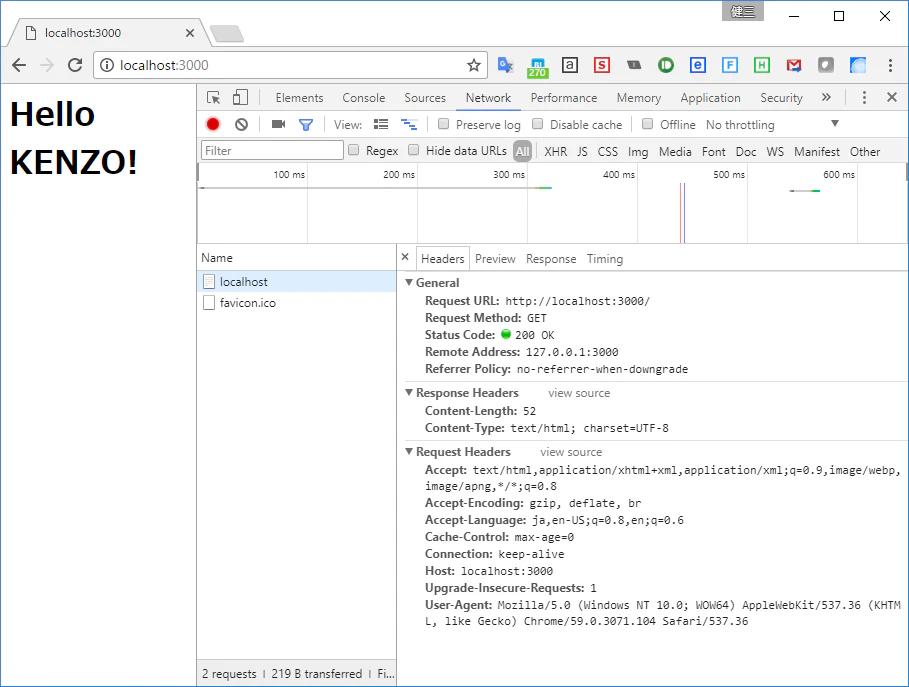Image resolution: width=909 pixels, height=687 pixels.
Task: Check the Hide data URLs checkbox
Action: (413, 150)
